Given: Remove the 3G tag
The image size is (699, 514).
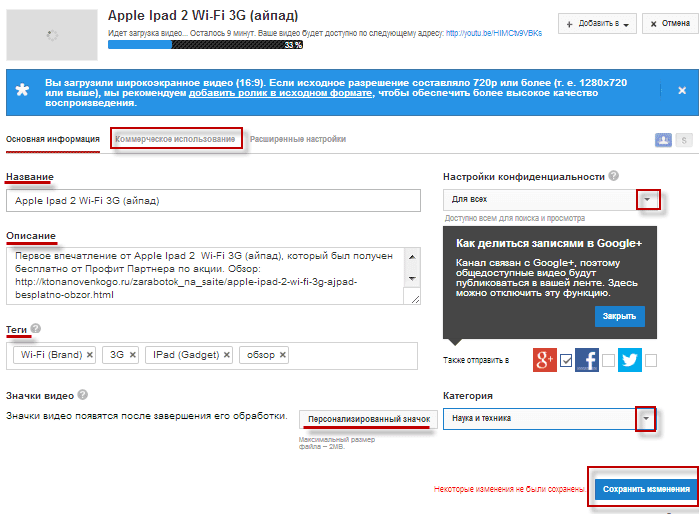Looking at the screenshot, I should [132, 355].
